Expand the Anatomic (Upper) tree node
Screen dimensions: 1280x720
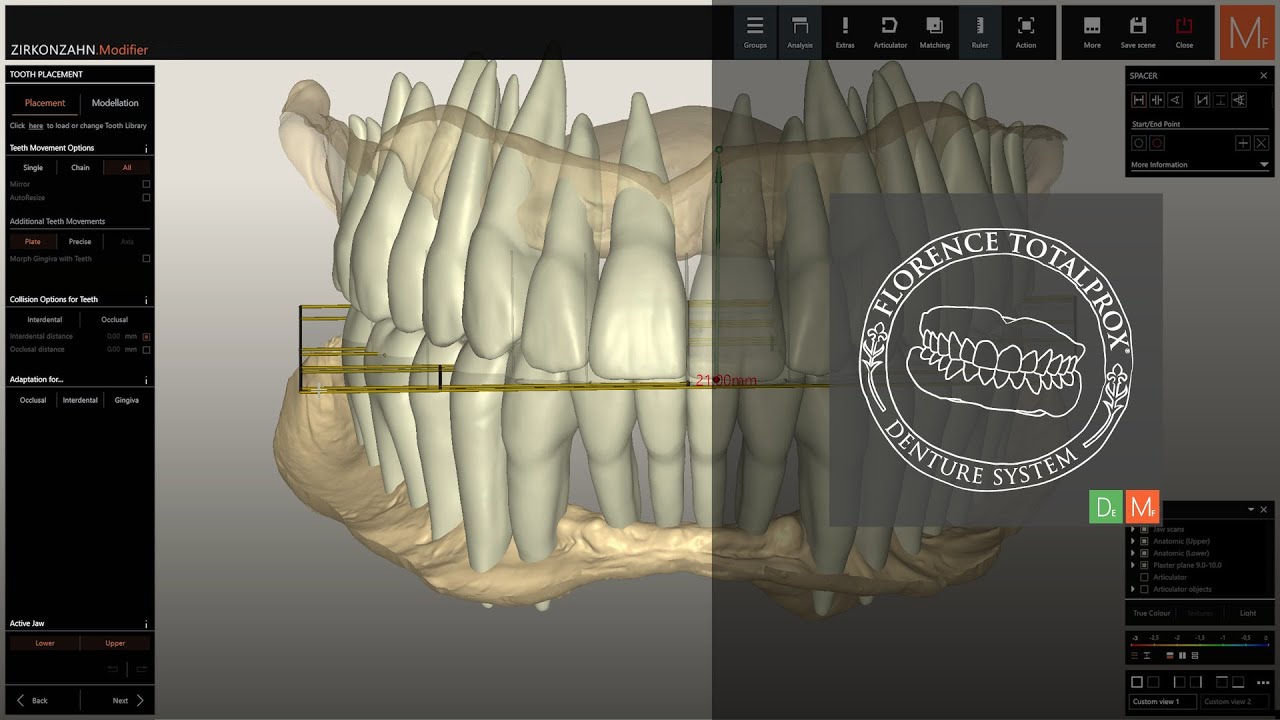coord(1133,541)
